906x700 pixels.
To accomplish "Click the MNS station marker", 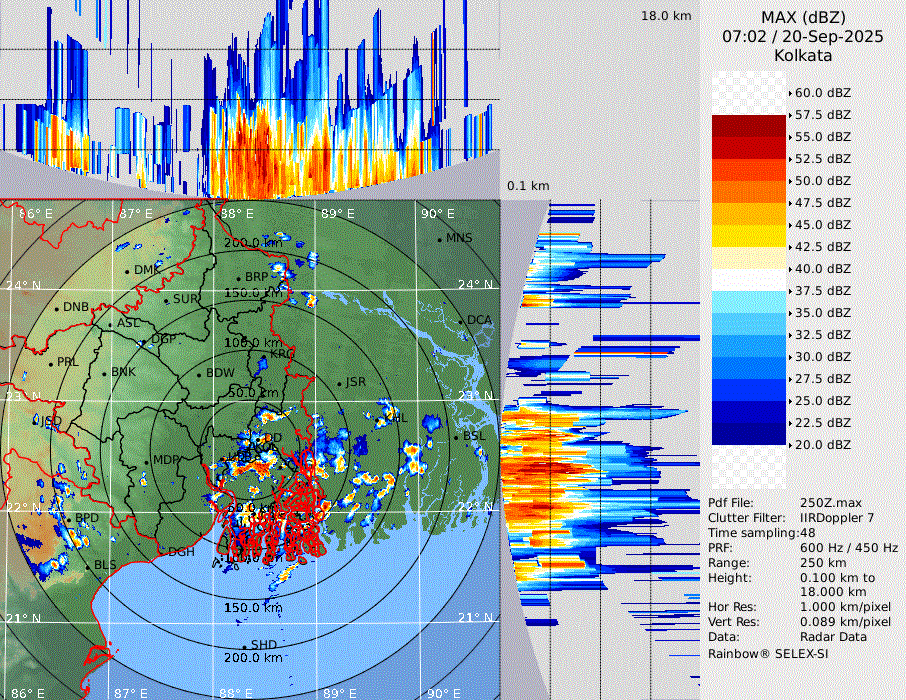I will pos(440,239).
